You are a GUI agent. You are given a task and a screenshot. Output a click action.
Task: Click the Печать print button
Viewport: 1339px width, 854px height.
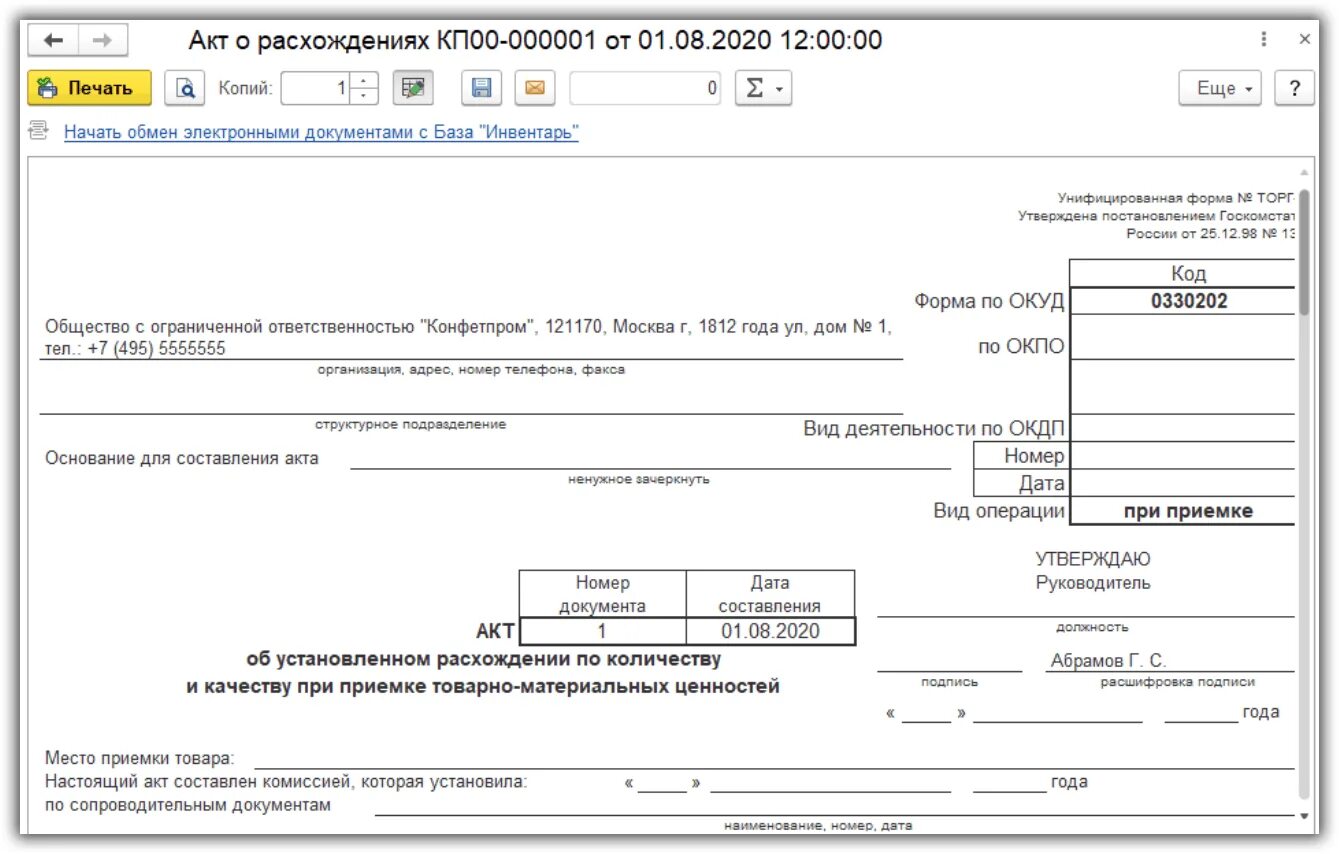[x=89, y=88]
